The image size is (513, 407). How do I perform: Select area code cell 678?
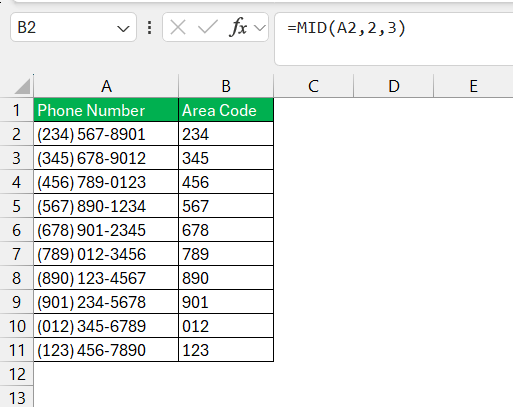click(x=226, y=230)
